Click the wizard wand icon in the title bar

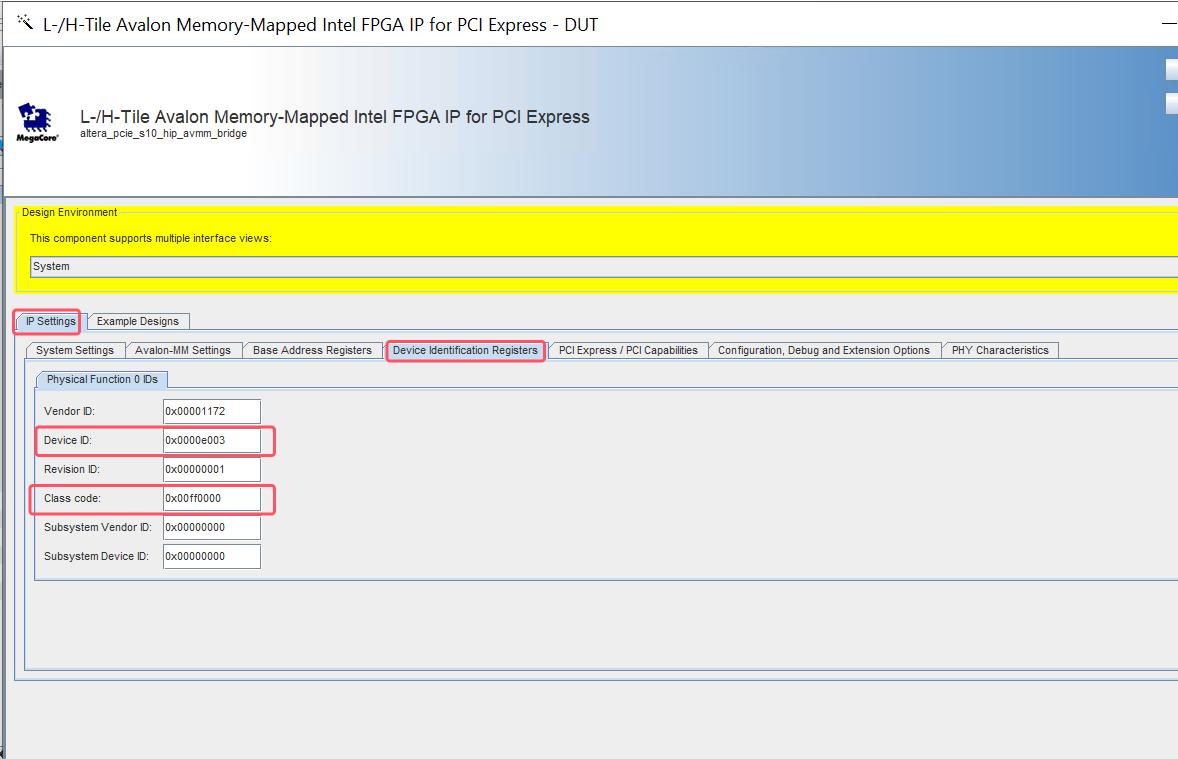pyautogui.click(x=25, y=23)
